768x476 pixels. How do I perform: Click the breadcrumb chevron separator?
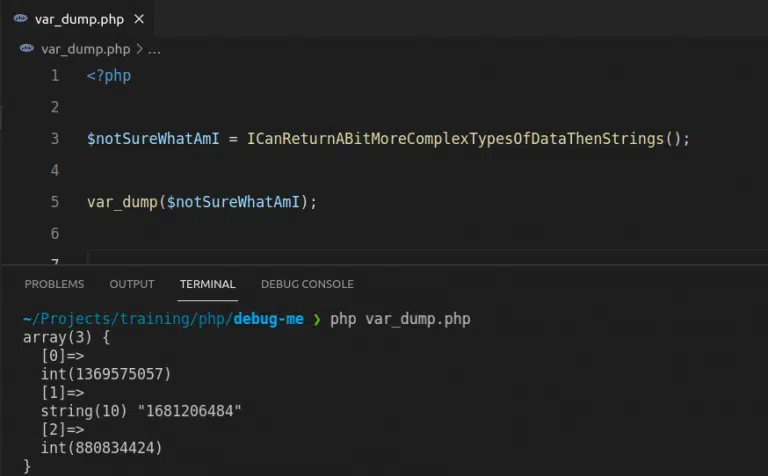[139, 48]
